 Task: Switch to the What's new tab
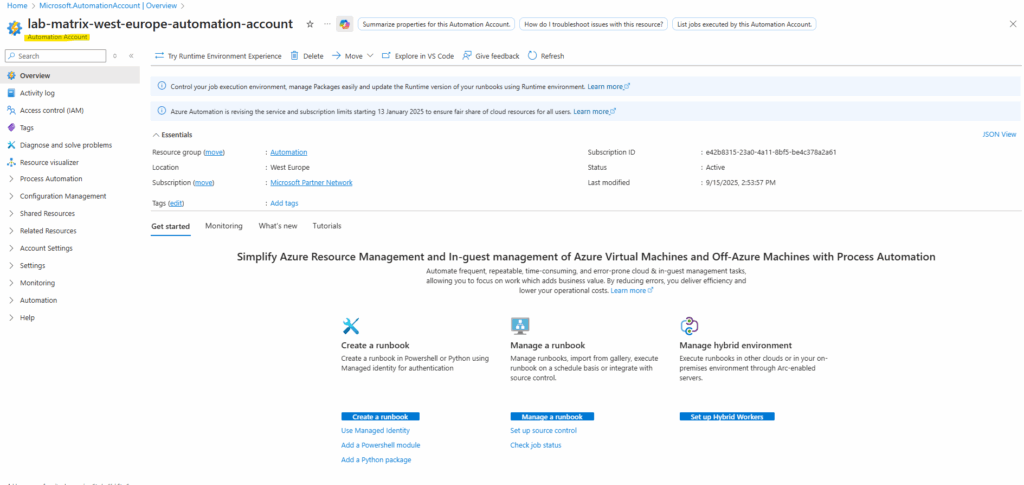[278, 226]
